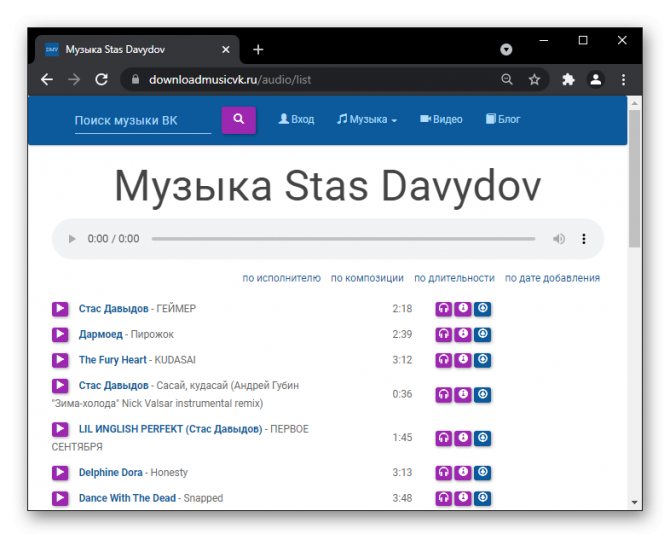The width and height of the screenshot is (670, 552).
Task: Click blue download icon for ГЕЙМЕР row
Action: (x=482, y=308)
